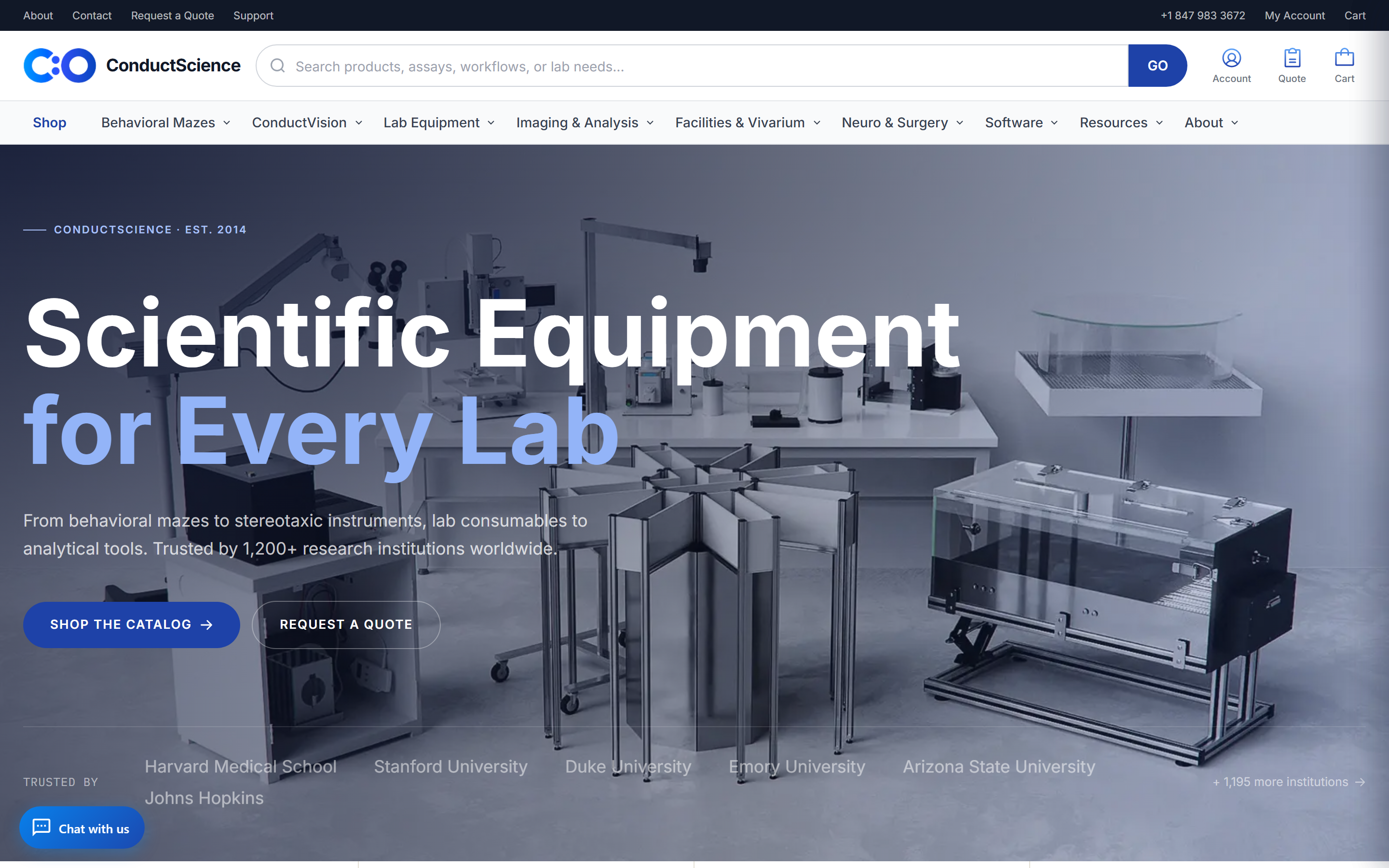Open My Account in top bar
The height and width of the screenshot is (868, 1389).
[1294, 15]
